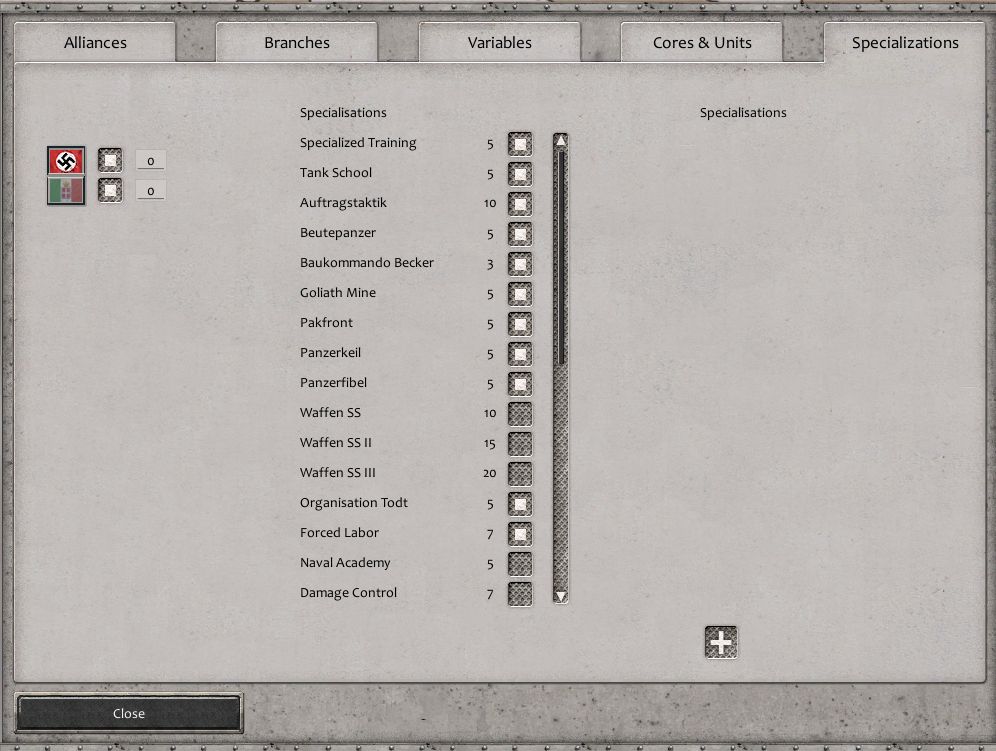The width and height of the screenshot is (996, 751).
Task: Check the Beutepanzer box
Action: [x=520, y=234]
